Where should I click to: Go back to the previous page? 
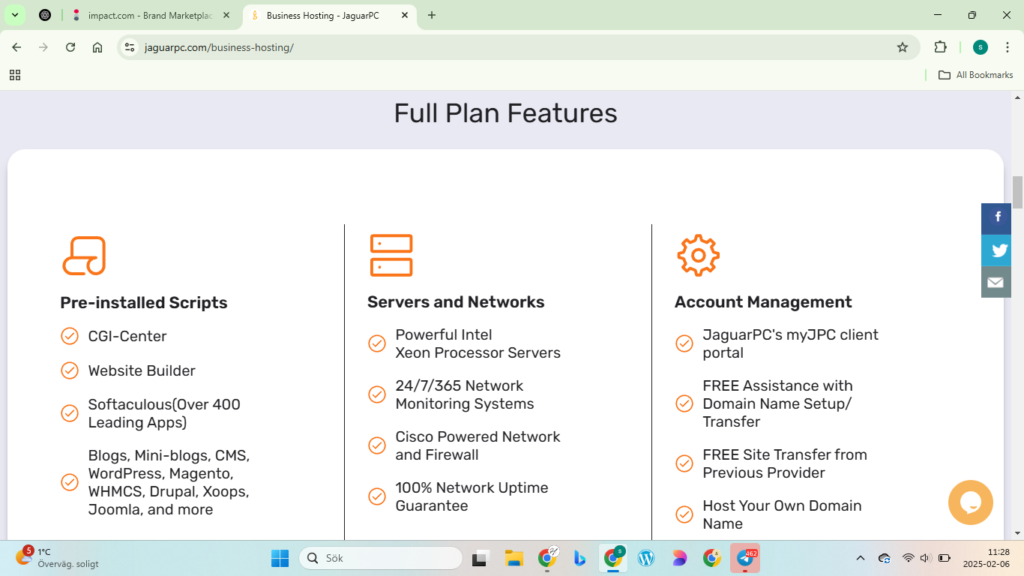click(x=17, y=47)
